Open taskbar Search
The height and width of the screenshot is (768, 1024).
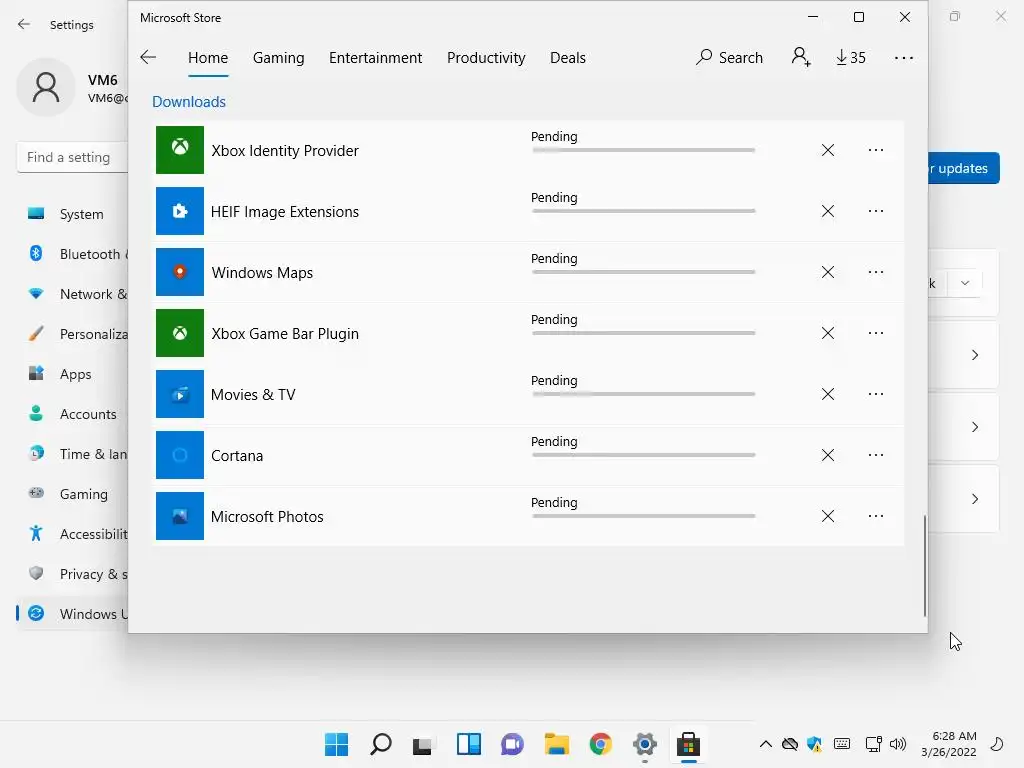tap(381, 744)
